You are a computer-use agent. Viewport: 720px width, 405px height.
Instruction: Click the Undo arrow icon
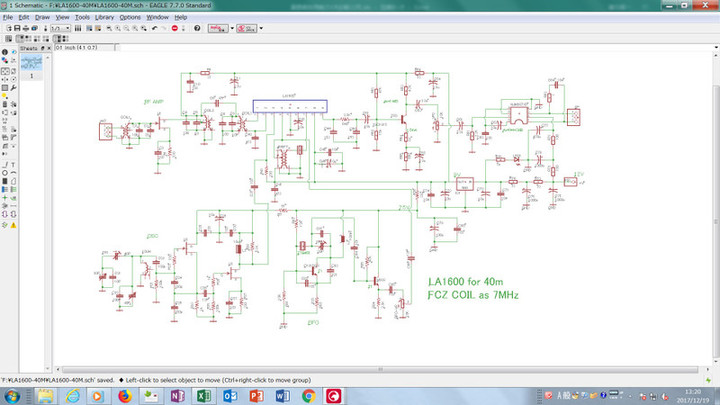[153, 29]
